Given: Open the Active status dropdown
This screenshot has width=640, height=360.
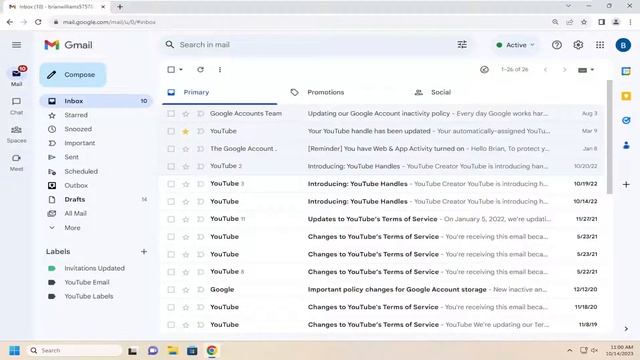Looking at the screenshot, I should point(515,45).
